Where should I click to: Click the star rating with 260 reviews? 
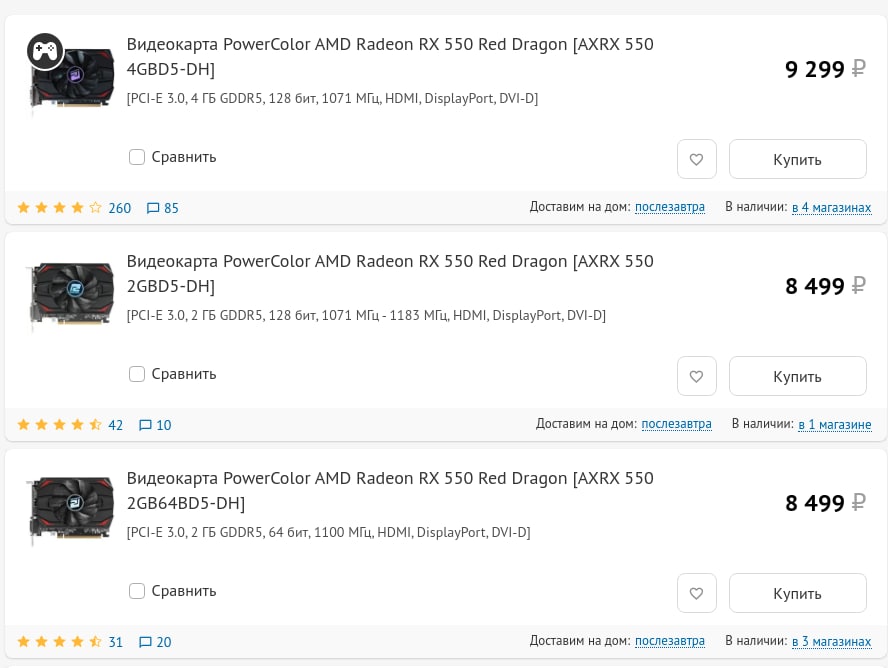pos(59,207)
